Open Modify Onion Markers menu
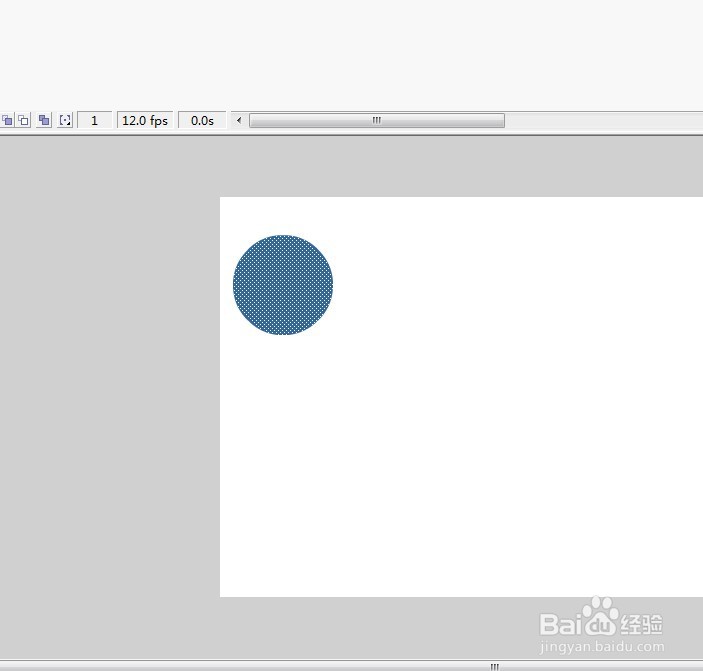The width and height of the screenshot is (703, 671). (x=65, y=120)
